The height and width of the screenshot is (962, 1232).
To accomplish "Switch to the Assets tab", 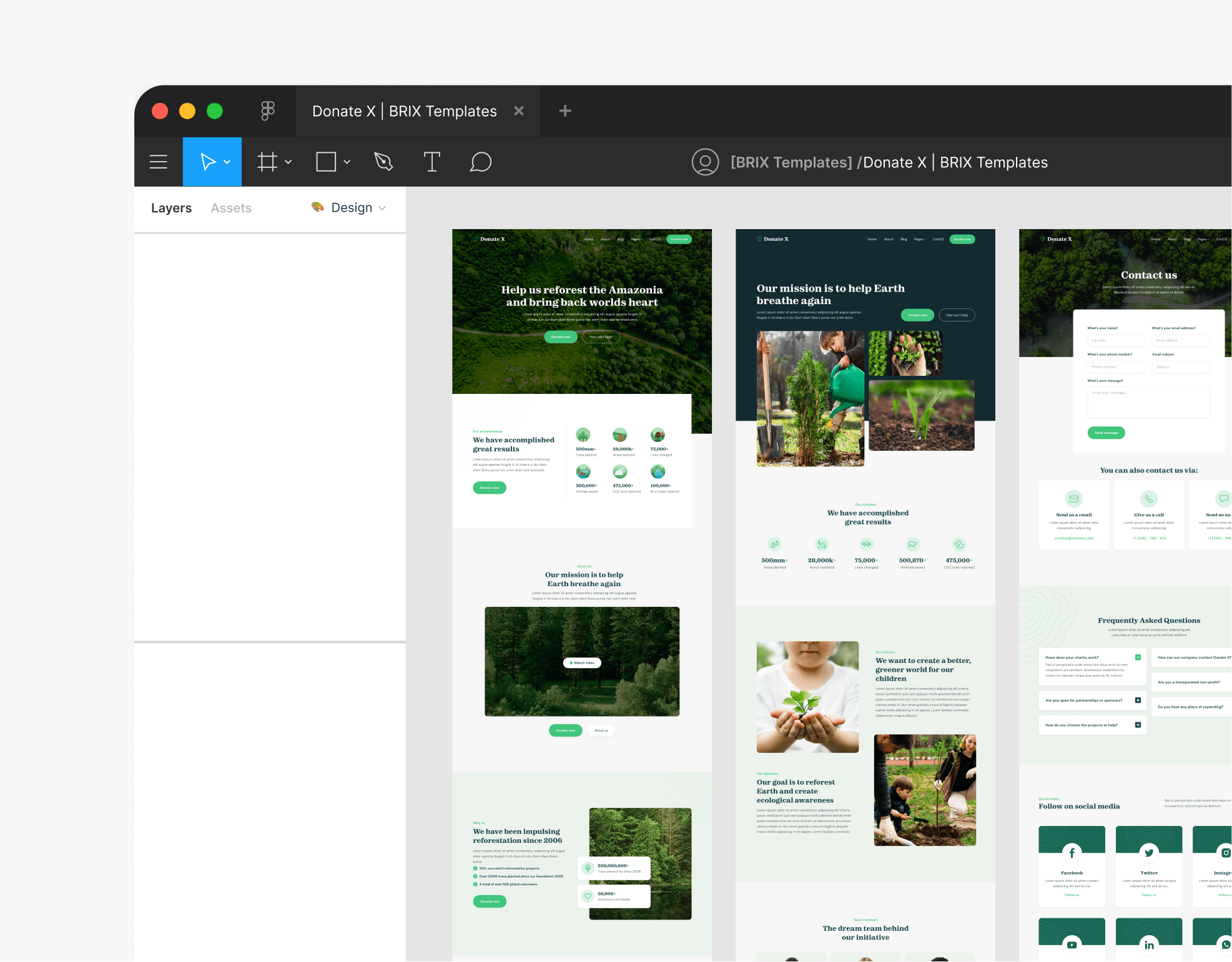I will 231,209.
